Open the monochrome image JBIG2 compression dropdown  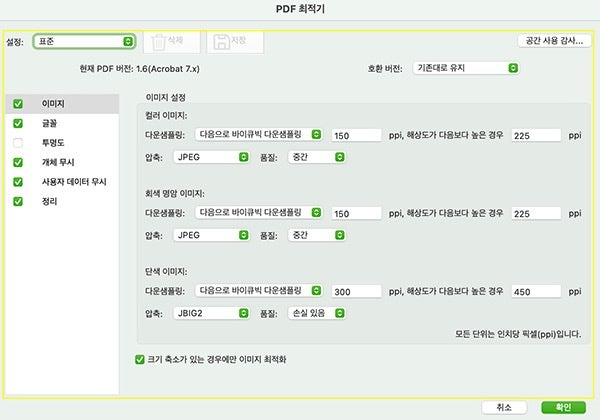coord(210,313)
